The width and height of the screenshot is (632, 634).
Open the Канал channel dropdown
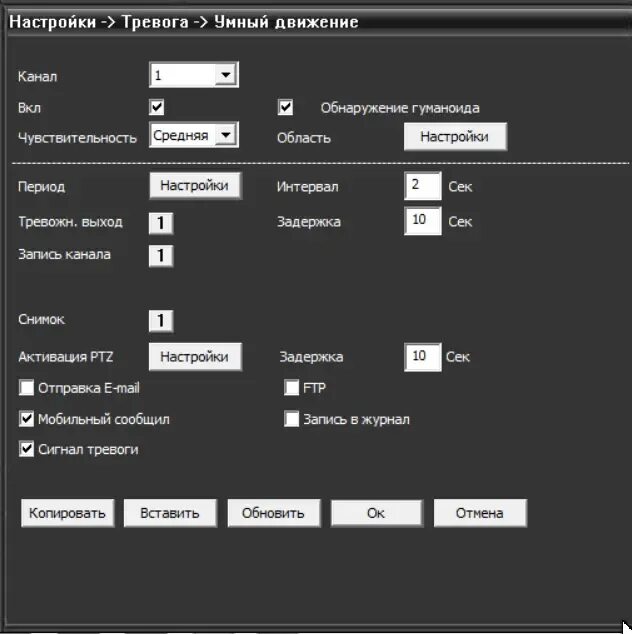194,75
